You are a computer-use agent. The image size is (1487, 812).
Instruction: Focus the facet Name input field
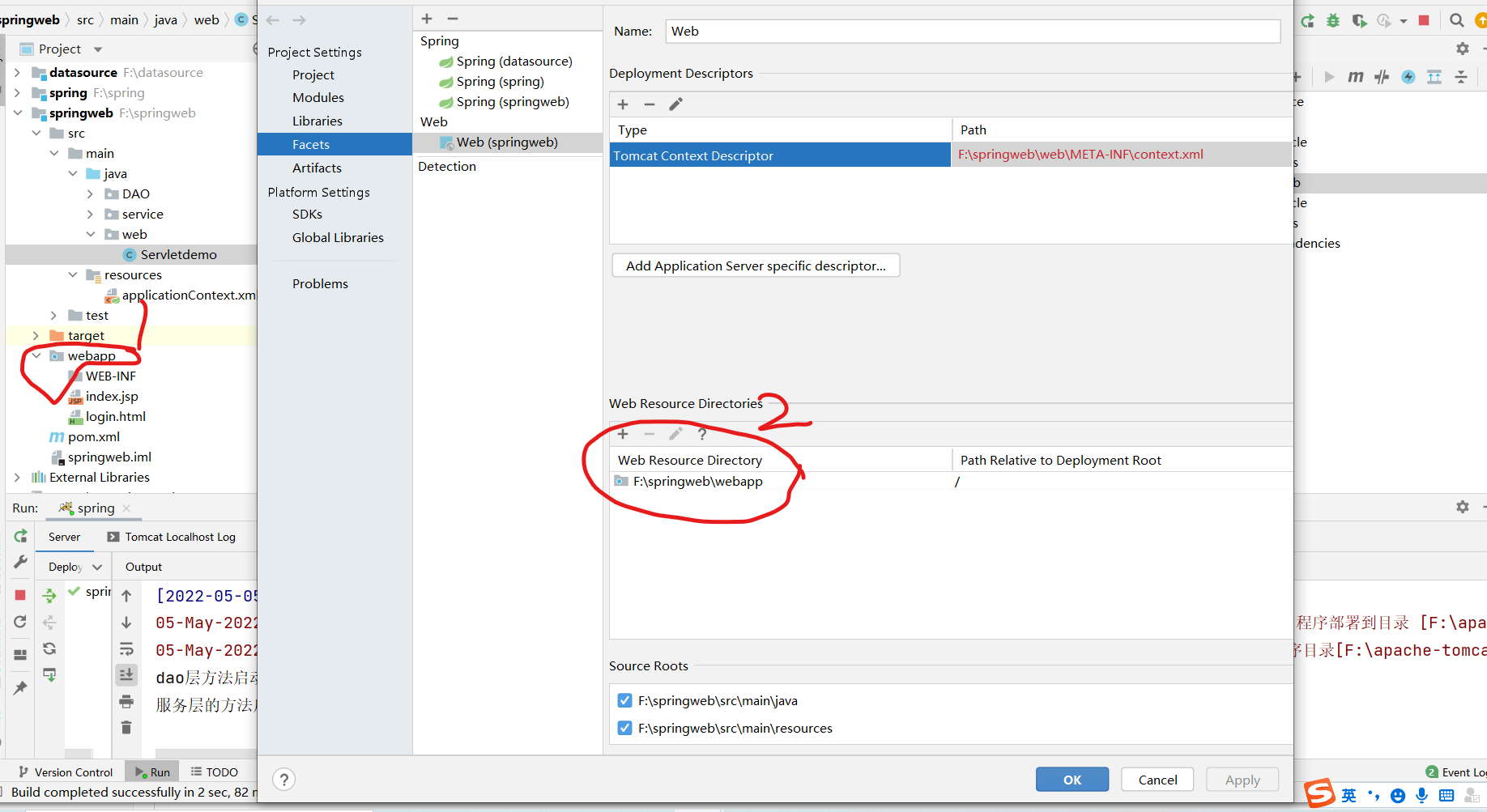coord(973,32)
